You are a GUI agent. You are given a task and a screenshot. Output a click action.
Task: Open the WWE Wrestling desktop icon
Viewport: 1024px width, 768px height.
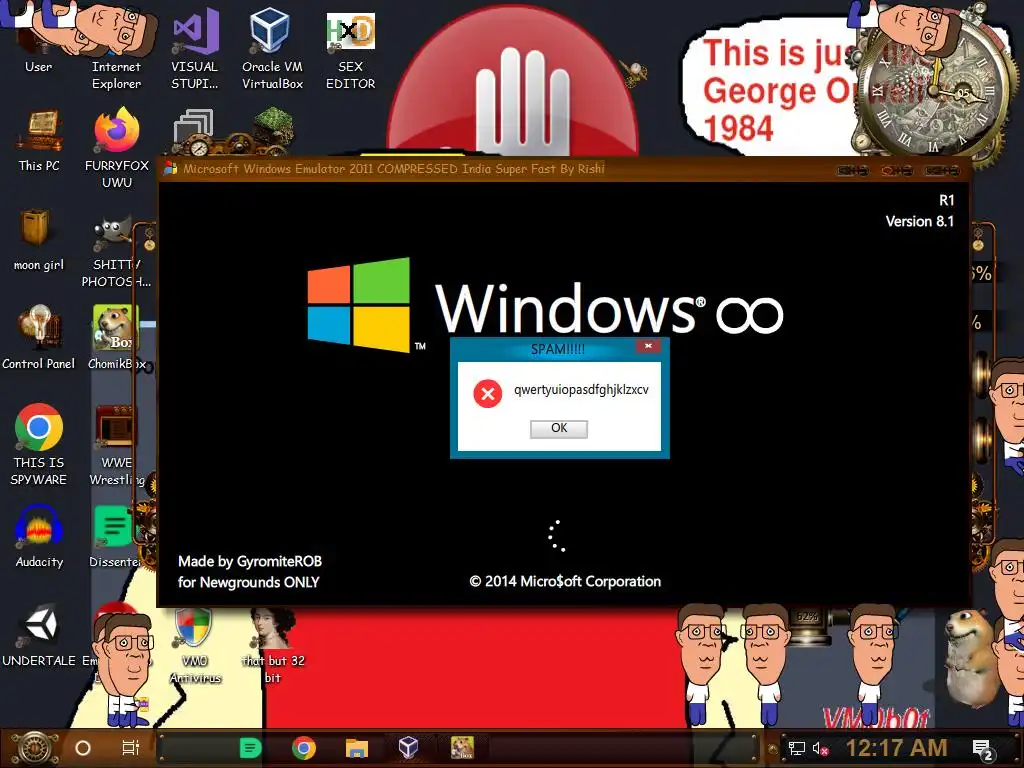click(116, 445)
